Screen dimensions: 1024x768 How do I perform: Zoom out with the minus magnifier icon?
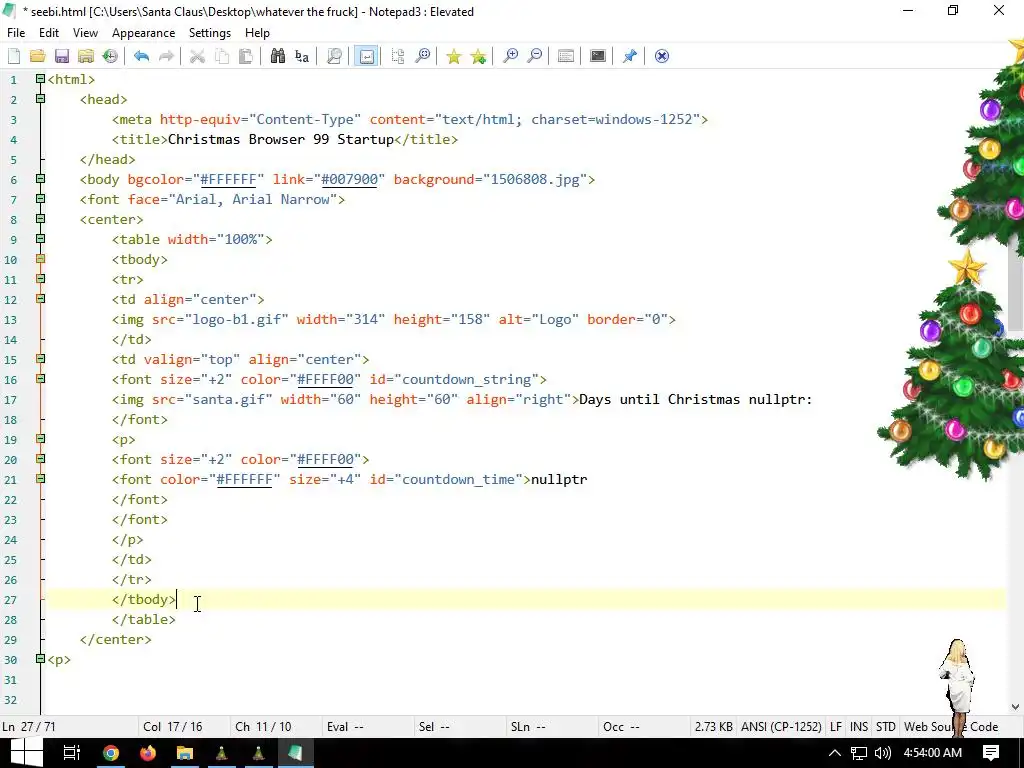pos(534,56)
